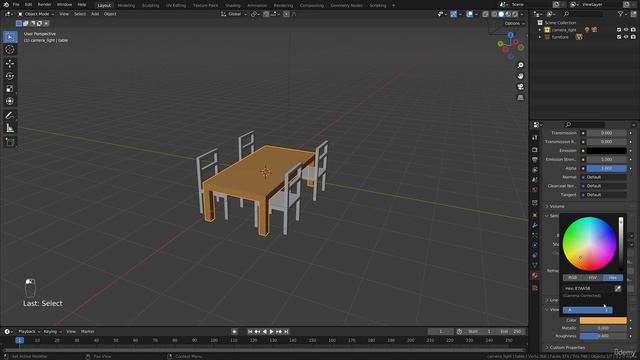Pick the Annotate pencil tool

tap(10, 116)
